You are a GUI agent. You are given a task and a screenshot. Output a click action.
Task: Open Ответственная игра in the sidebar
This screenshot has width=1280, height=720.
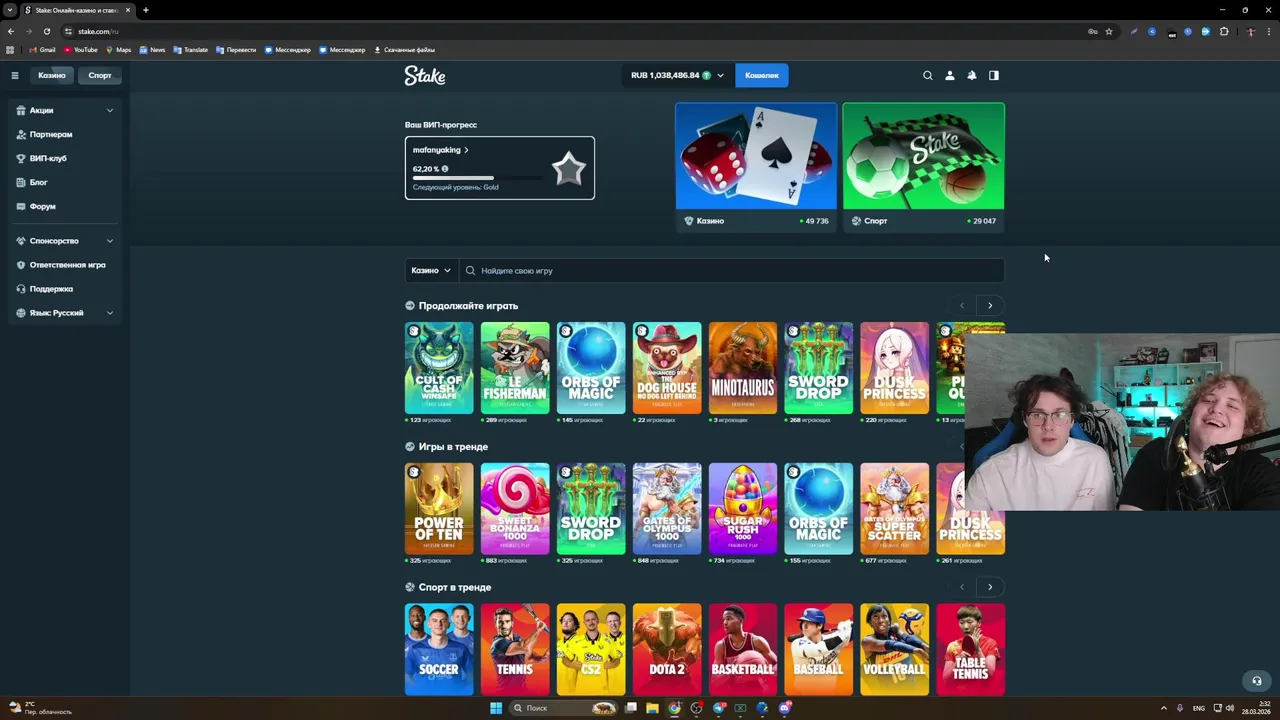point(65,265)
